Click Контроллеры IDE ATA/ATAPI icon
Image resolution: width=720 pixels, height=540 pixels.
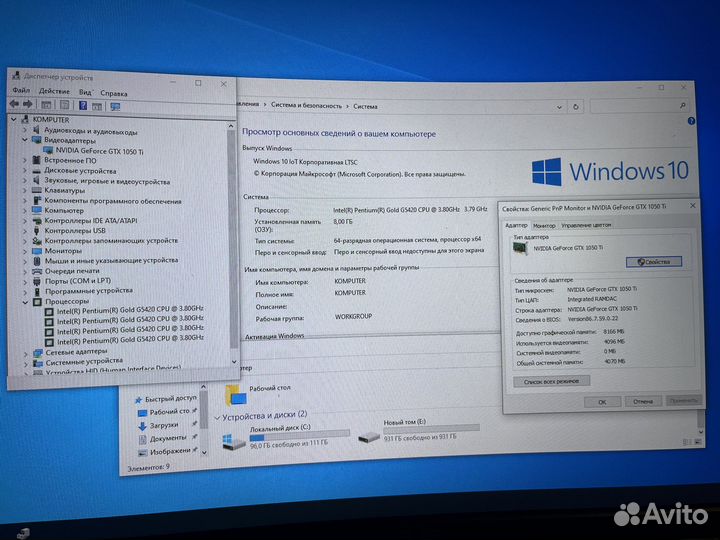point(37,220)
